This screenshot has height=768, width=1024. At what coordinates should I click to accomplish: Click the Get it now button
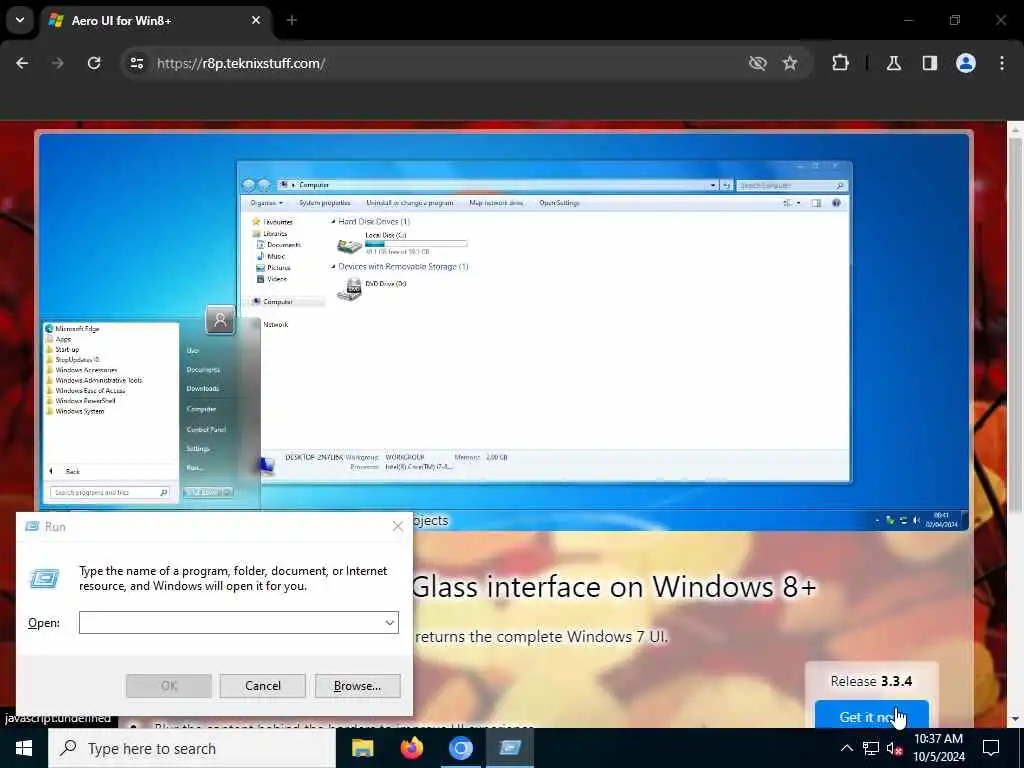pos(872,716)
